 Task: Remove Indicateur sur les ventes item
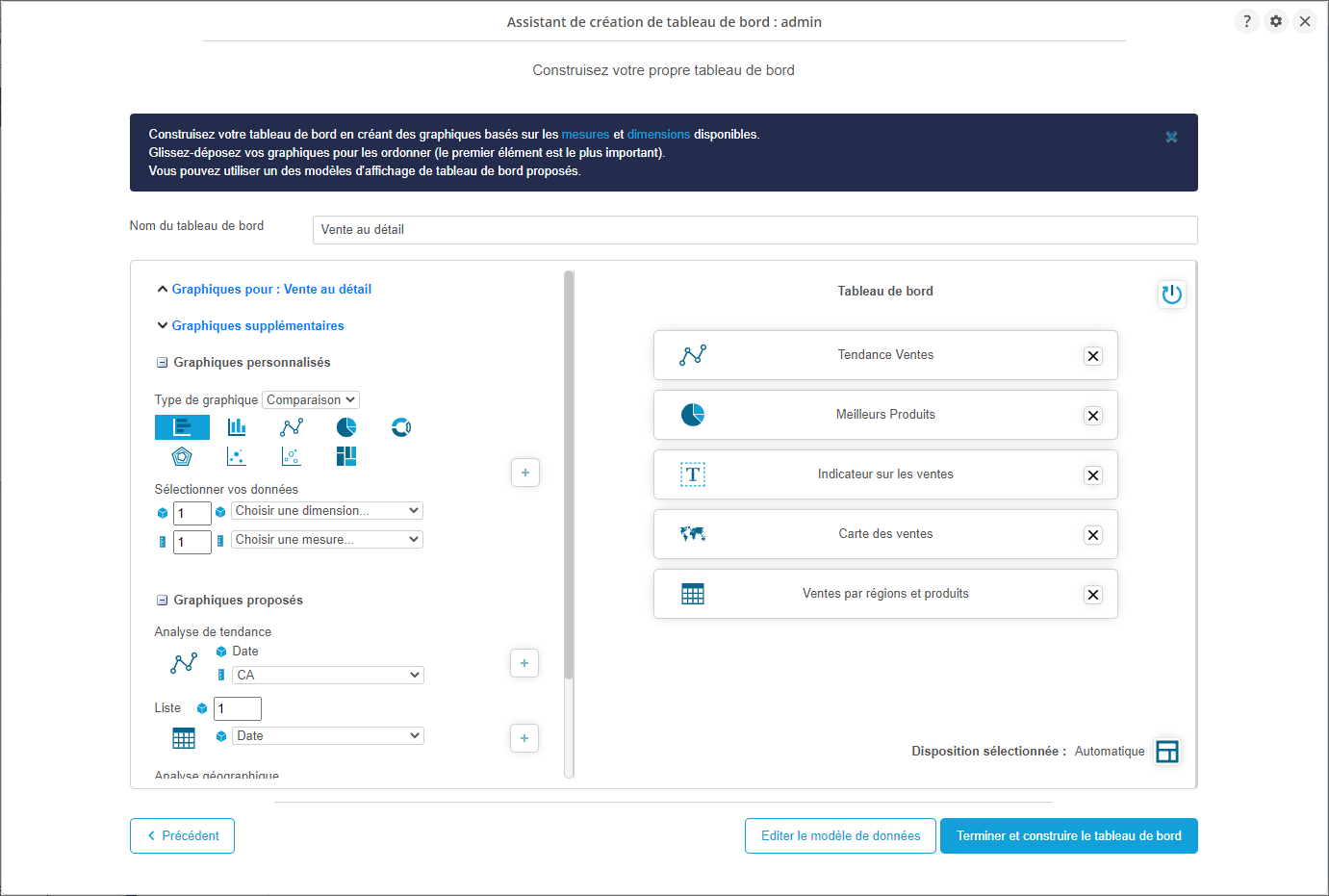pos(1093,475)
